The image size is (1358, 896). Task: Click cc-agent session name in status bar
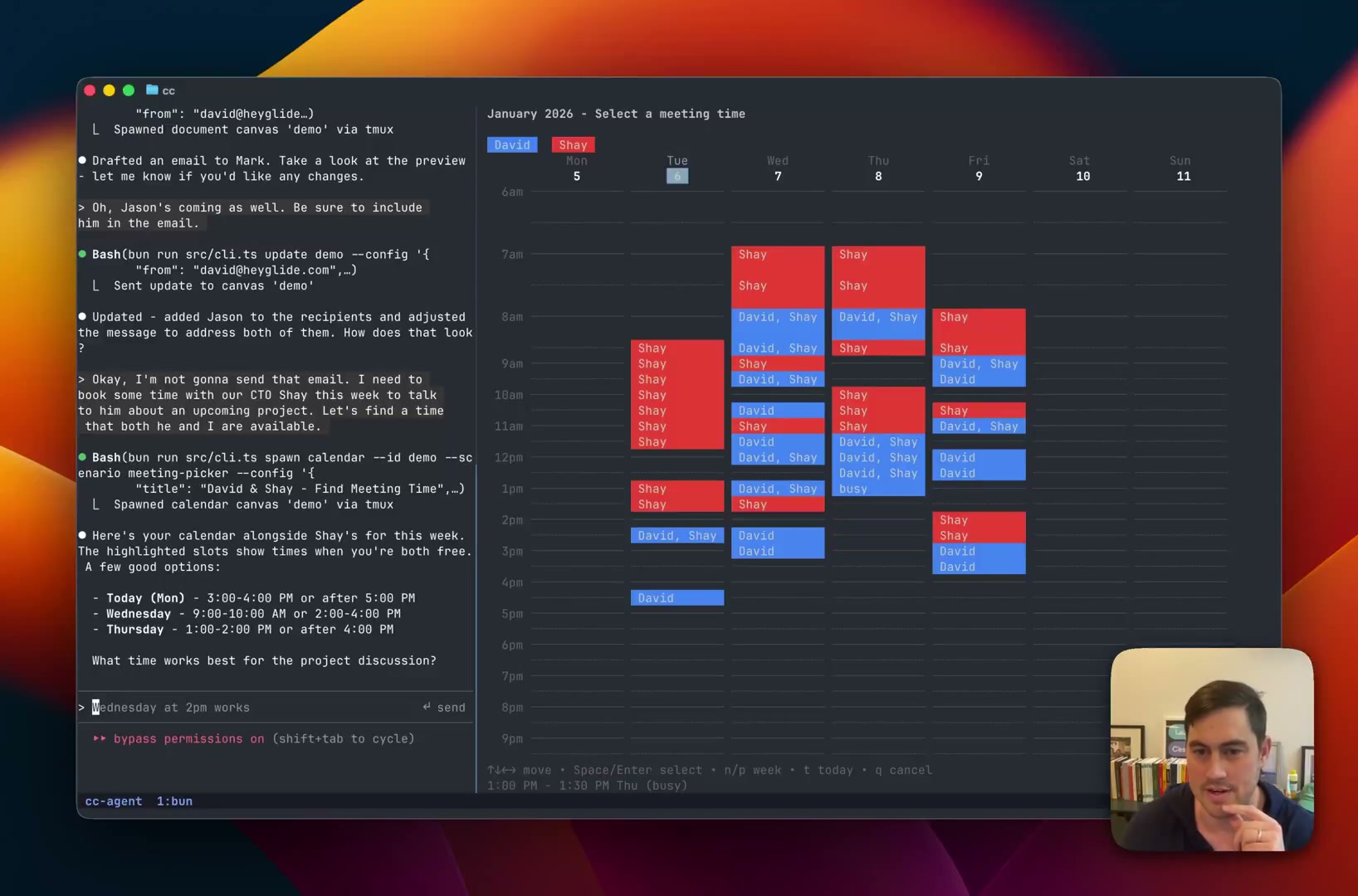tap(113, 801)
